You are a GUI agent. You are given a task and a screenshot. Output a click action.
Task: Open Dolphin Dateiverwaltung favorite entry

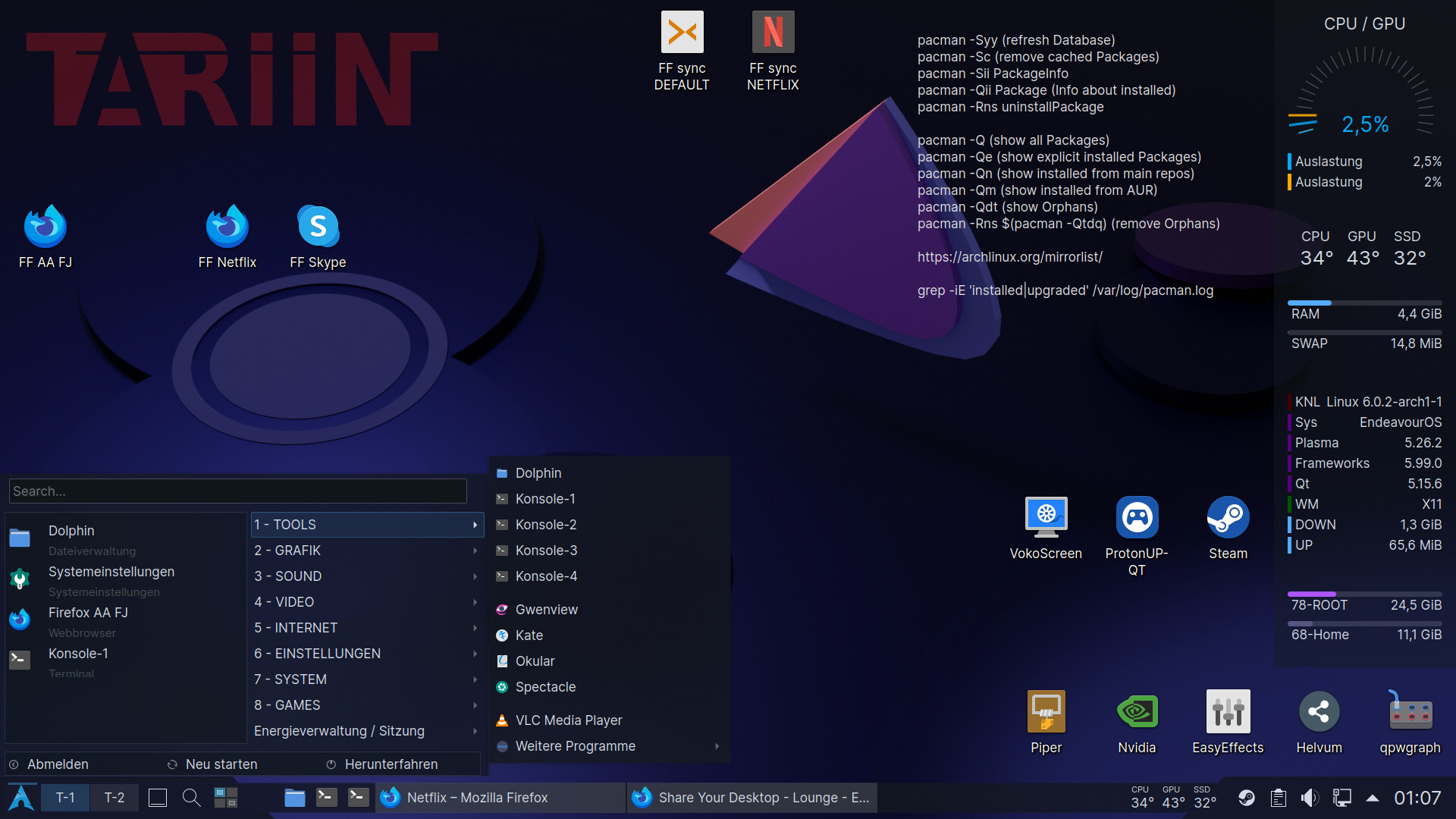click(x=125, y=539)
